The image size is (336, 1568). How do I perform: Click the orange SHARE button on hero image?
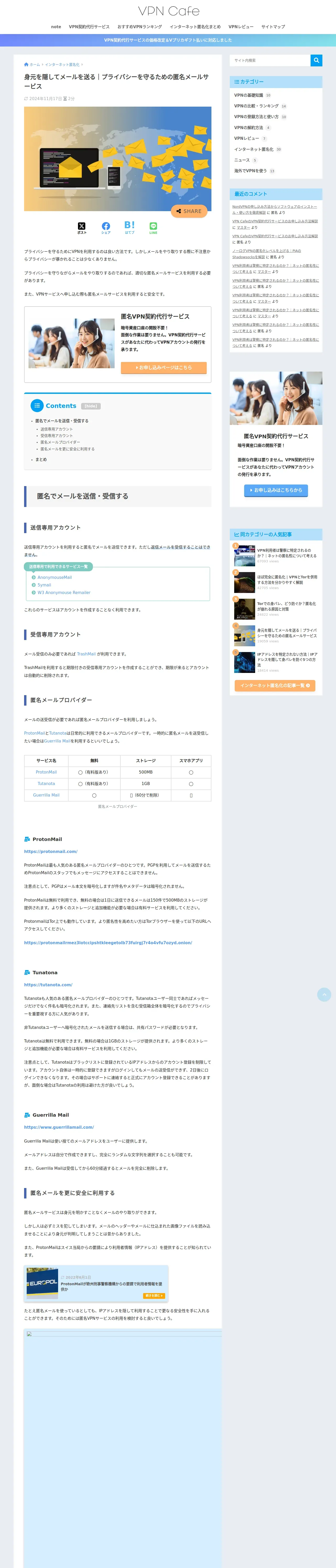(189, 211)
